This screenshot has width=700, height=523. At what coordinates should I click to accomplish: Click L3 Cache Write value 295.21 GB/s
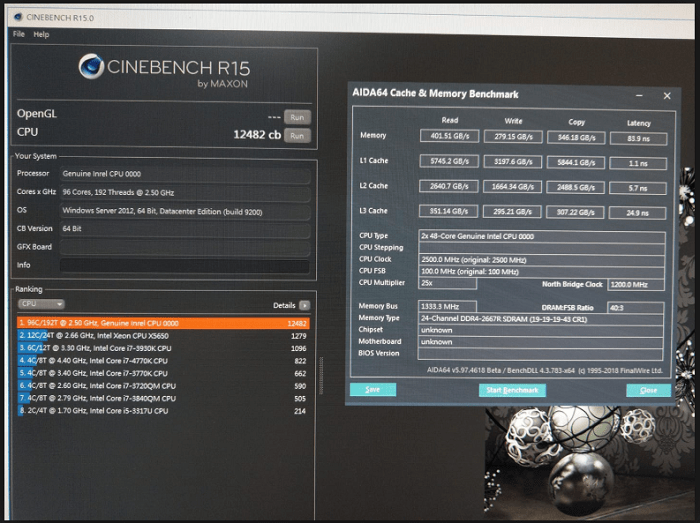[512, 212]
